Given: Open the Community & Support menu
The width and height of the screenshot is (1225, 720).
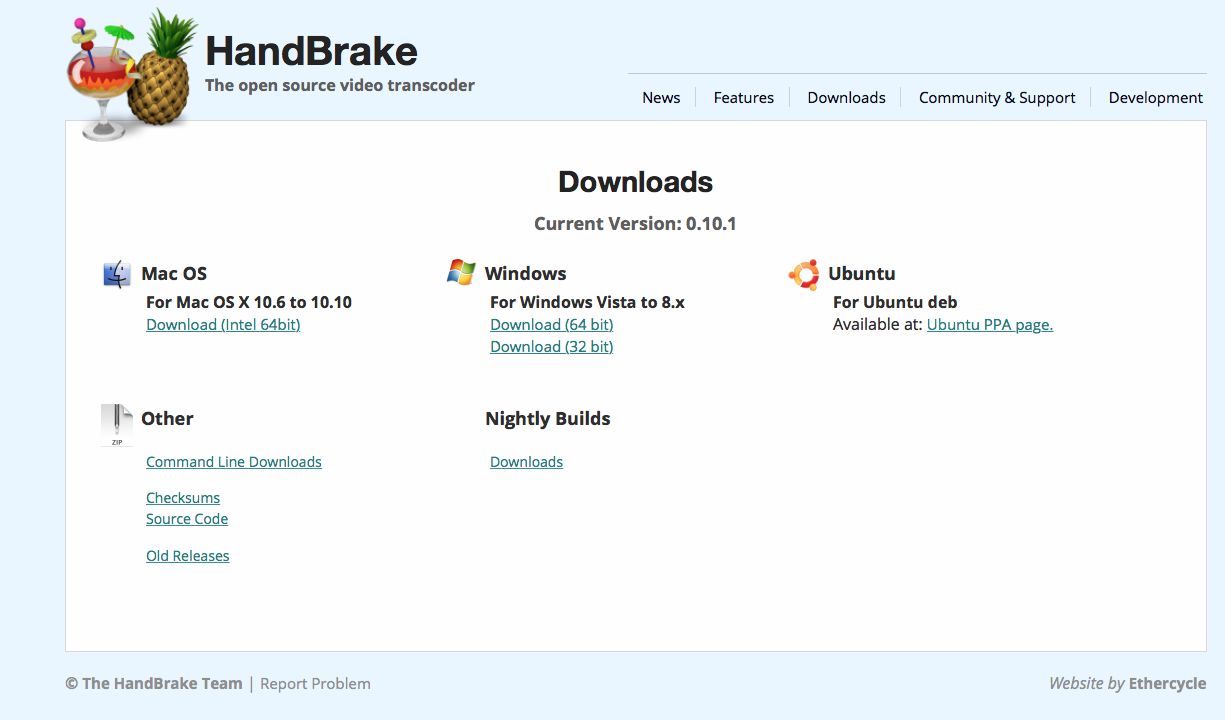Looking at the screenshot, I should click(x=997, y=98).
